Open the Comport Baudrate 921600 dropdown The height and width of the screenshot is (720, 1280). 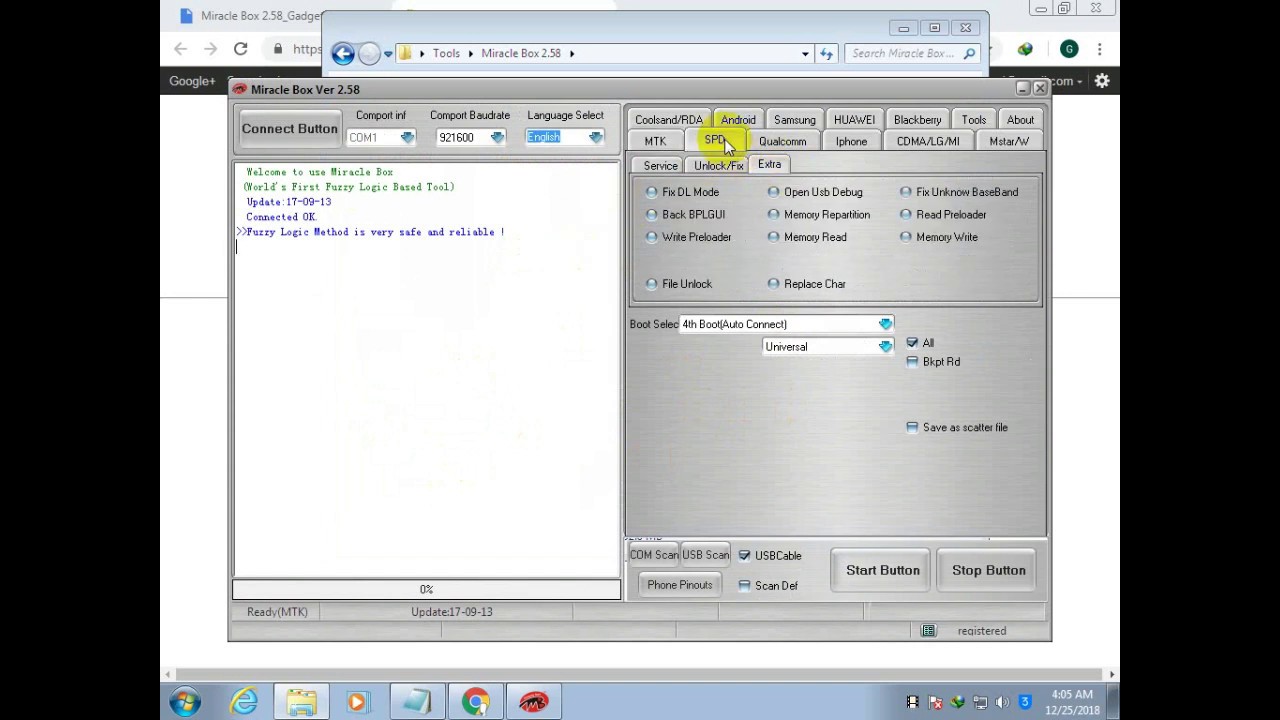(498, 138)
